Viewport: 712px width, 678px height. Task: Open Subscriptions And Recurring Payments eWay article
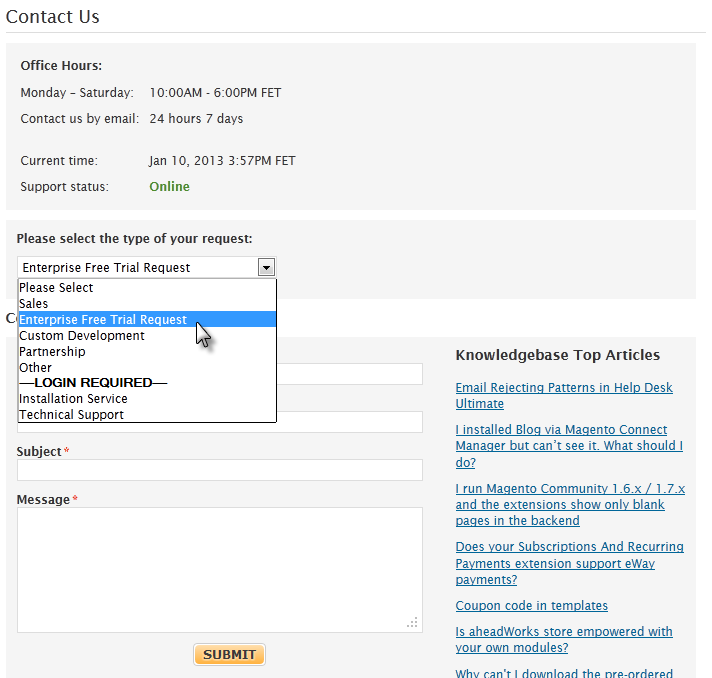569,563
